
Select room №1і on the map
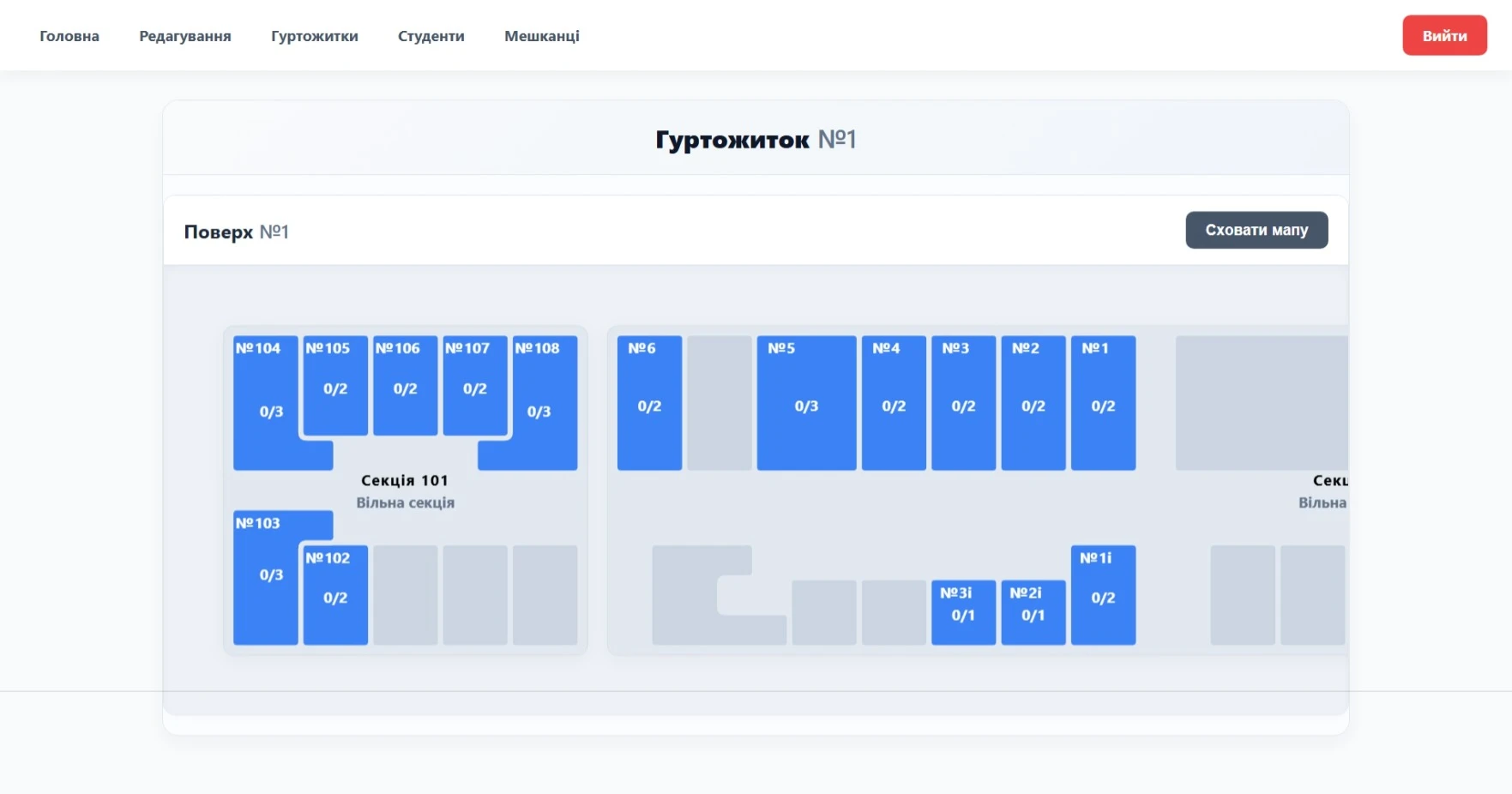pos(1103,595)
